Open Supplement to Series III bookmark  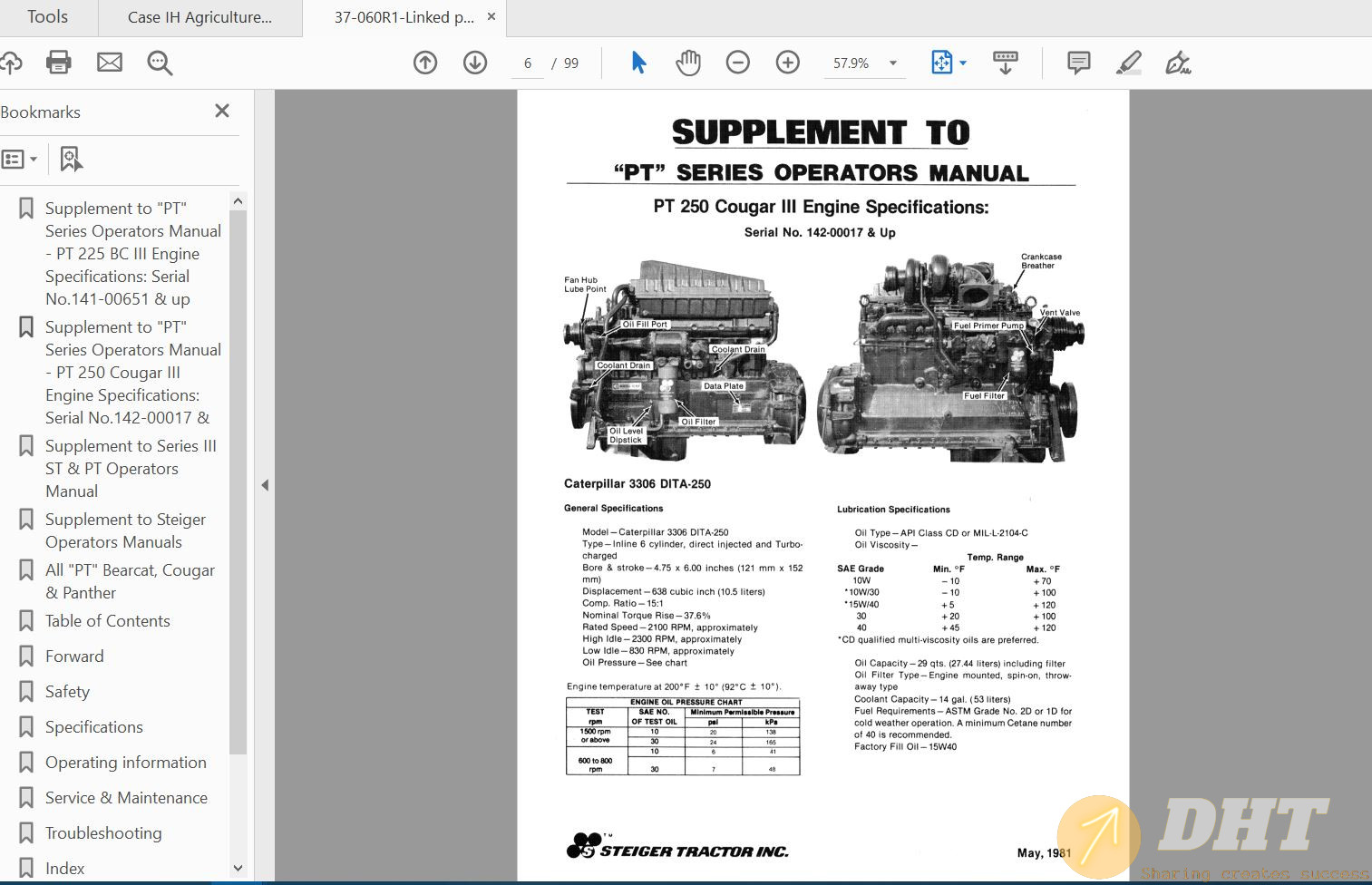coord(131,469)
